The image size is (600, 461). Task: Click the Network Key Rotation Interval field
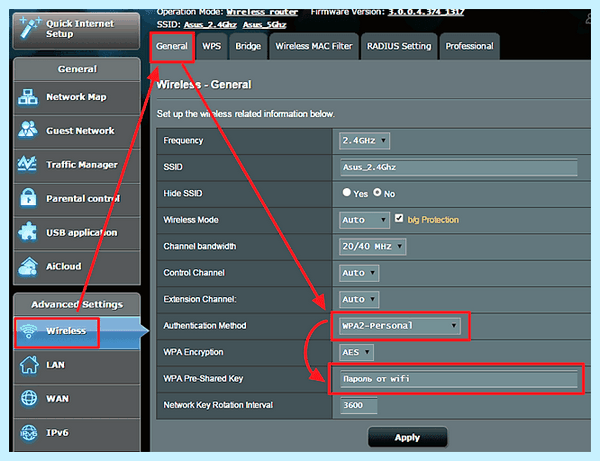(x=359, y=406)
